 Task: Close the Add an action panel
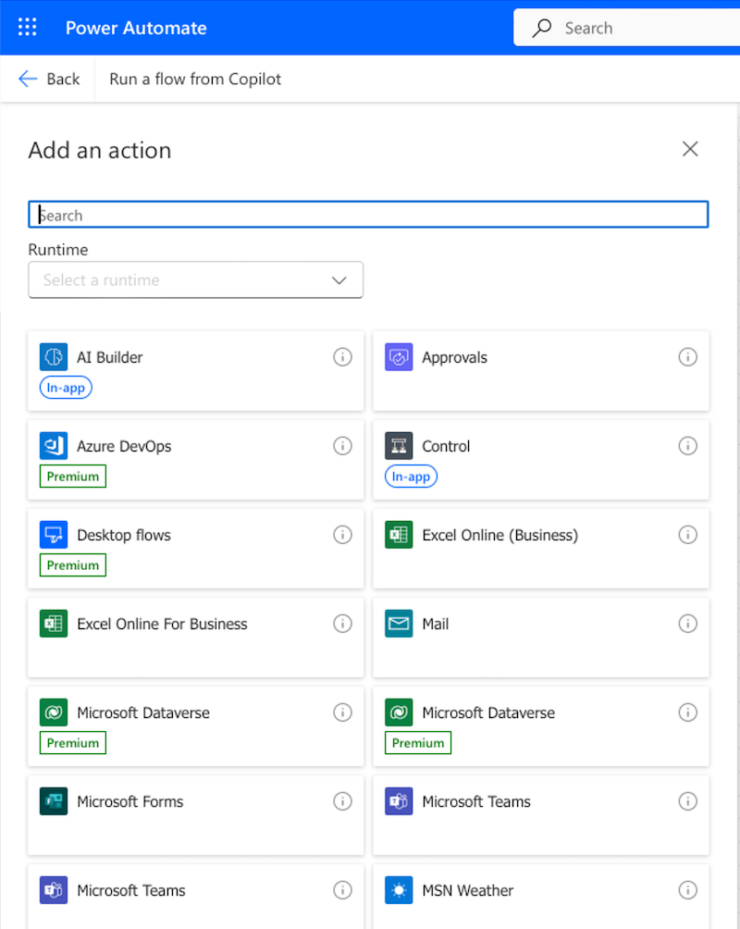coord(690,149)
